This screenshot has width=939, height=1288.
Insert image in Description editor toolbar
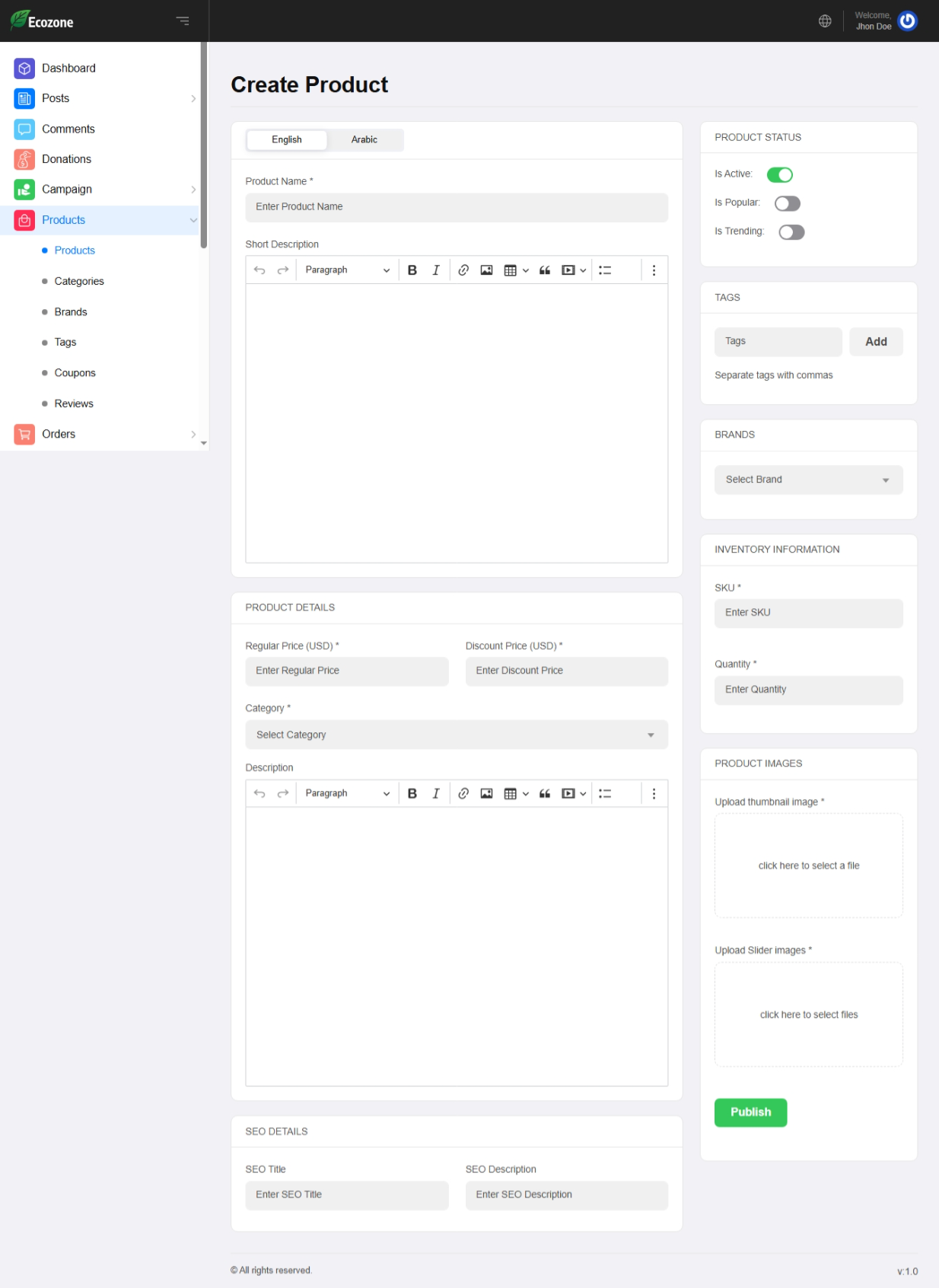486,793
